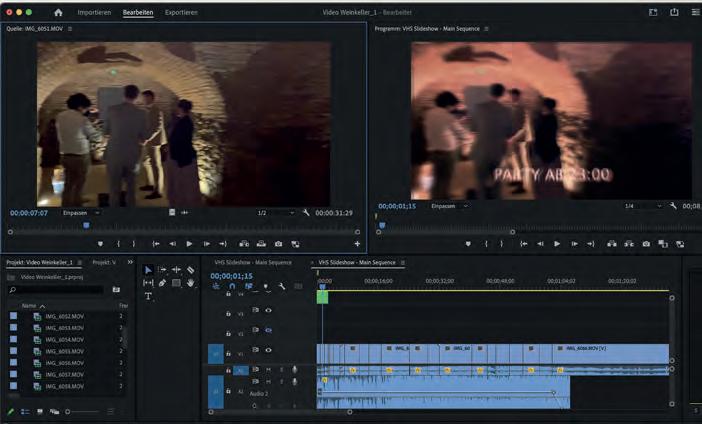The image size is (702, 424).
Task: Mute audio track A1
Action: click(x=268, y=369)
